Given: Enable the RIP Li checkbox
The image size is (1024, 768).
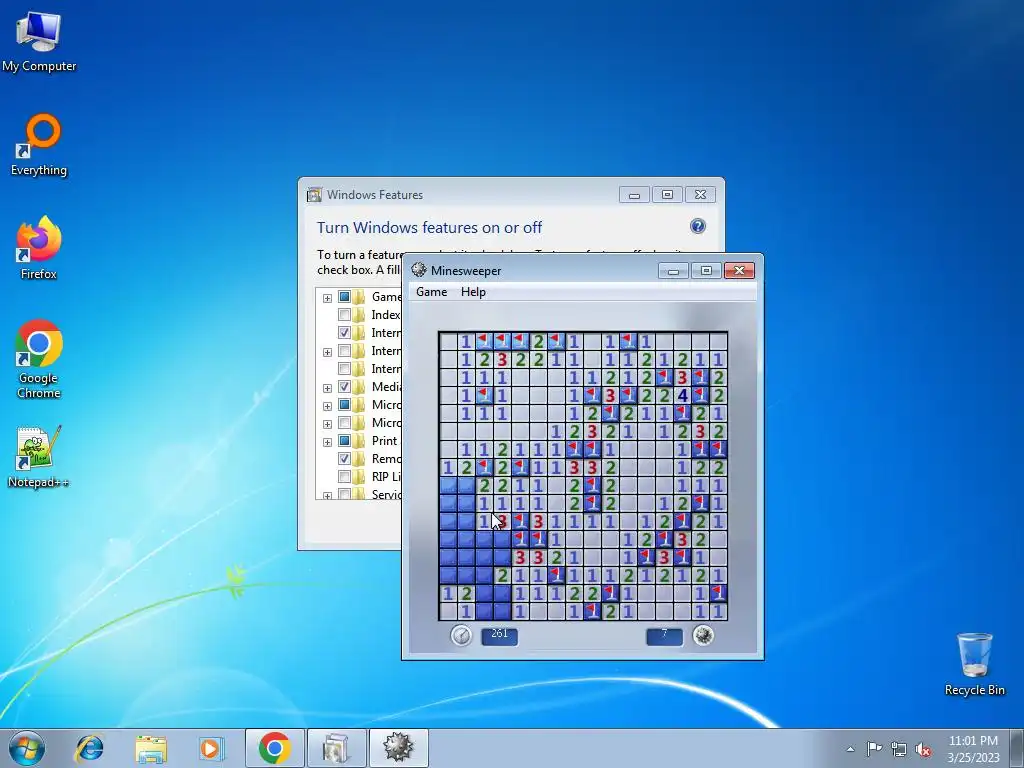Looking at the screenshot, I should [x=344, y=477].
